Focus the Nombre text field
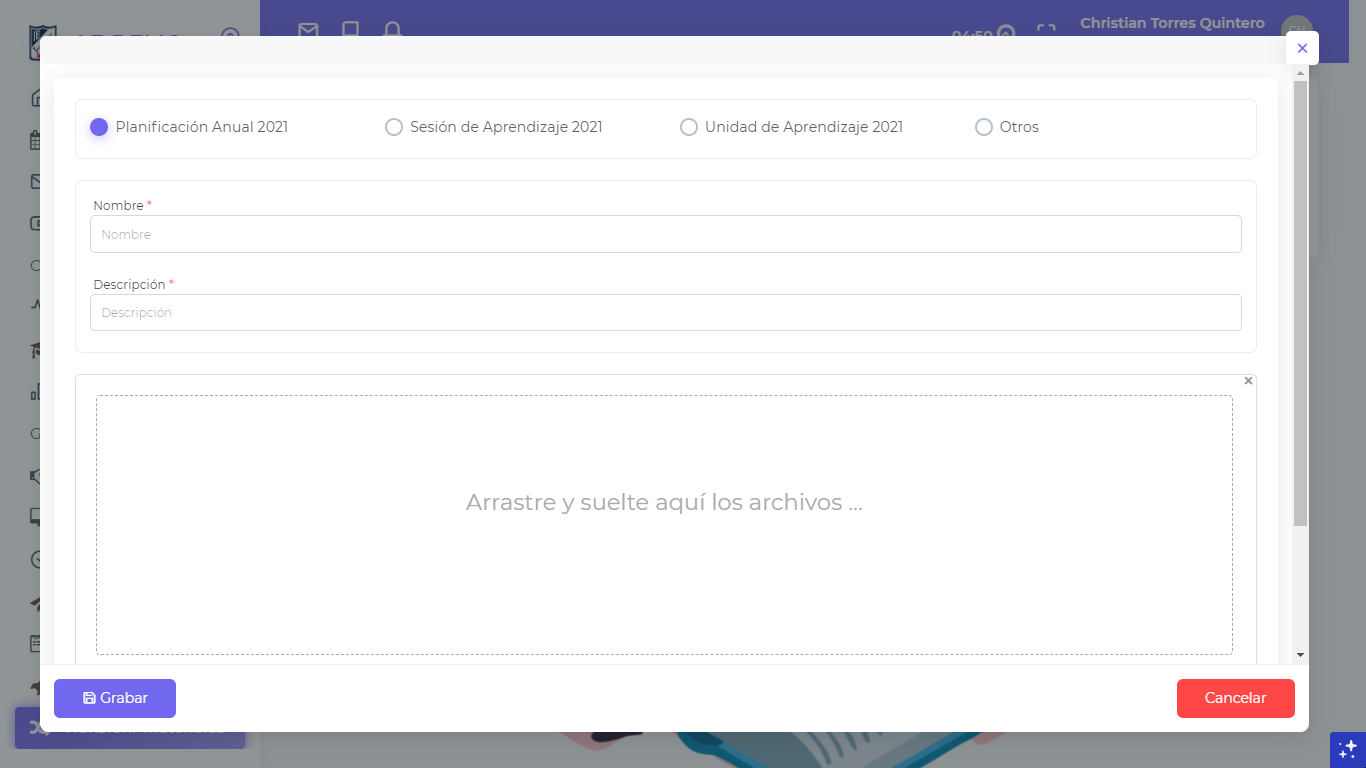Viewport: 1366px width, 768px height. (x=666, y=234)
